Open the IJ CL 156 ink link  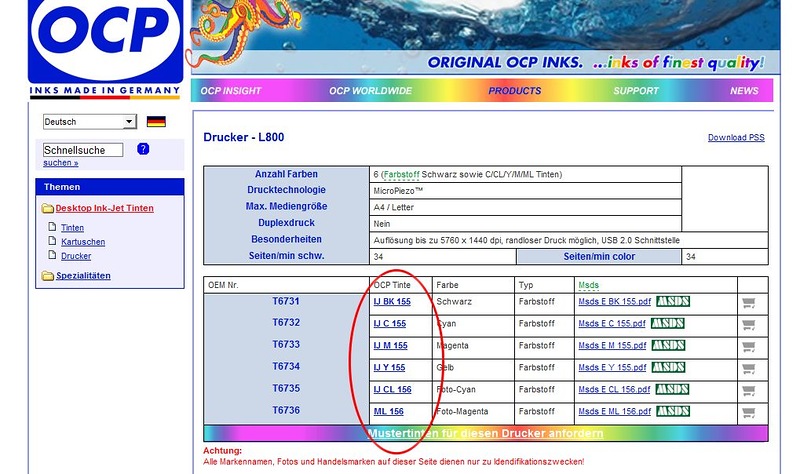tap(392, 389)
